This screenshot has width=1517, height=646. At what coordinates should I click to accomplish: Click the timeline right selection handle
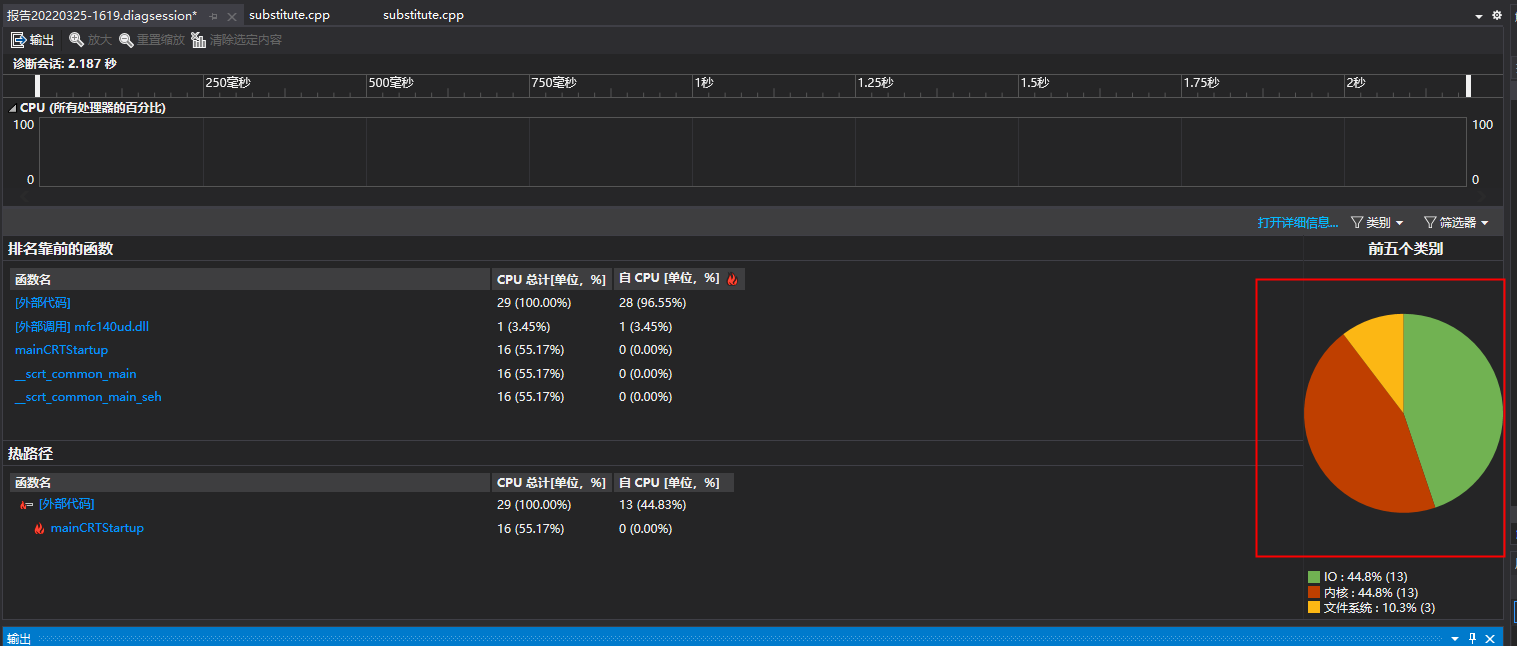tap(1469, 86)
